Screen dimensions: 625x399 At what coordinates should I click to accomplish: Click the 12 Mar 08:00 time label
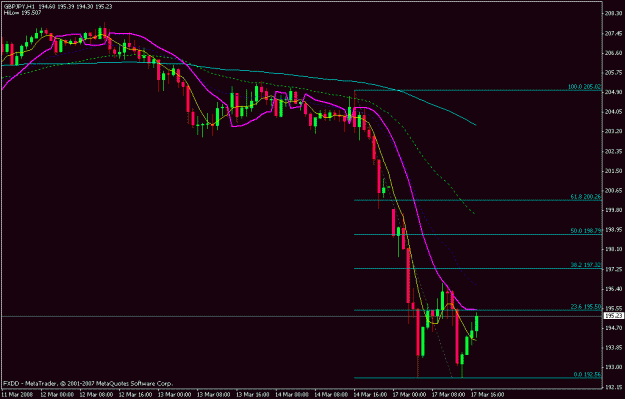point(96,395)
